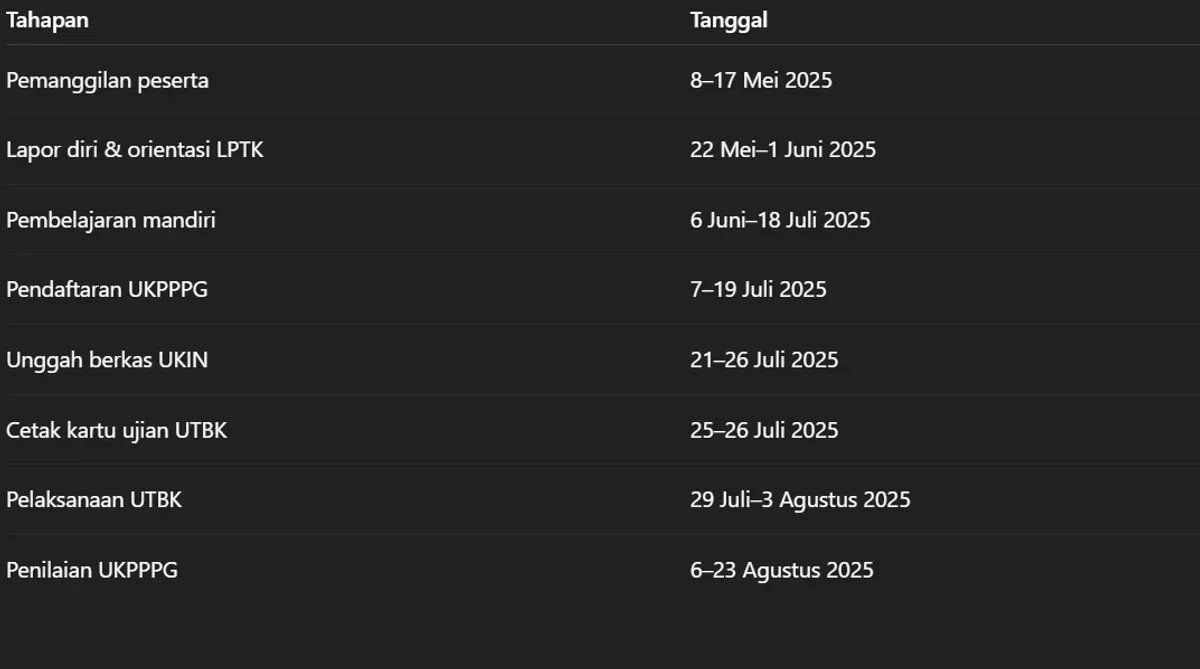Select the Pembelajaran mandiri cell

pyautogui.click(x=111, y=220)
